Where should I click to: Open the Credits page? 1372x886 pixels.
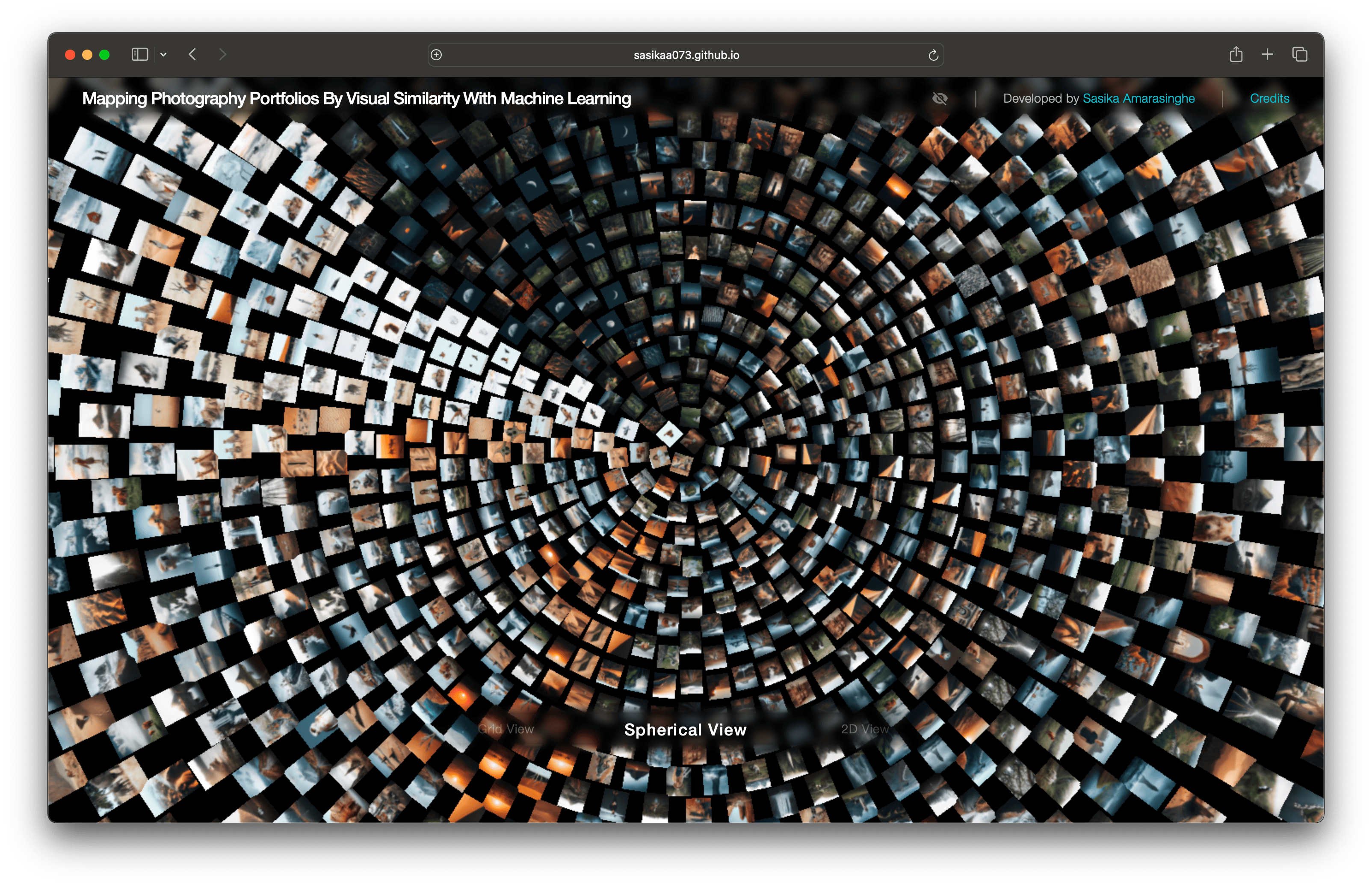(1269, 98)
